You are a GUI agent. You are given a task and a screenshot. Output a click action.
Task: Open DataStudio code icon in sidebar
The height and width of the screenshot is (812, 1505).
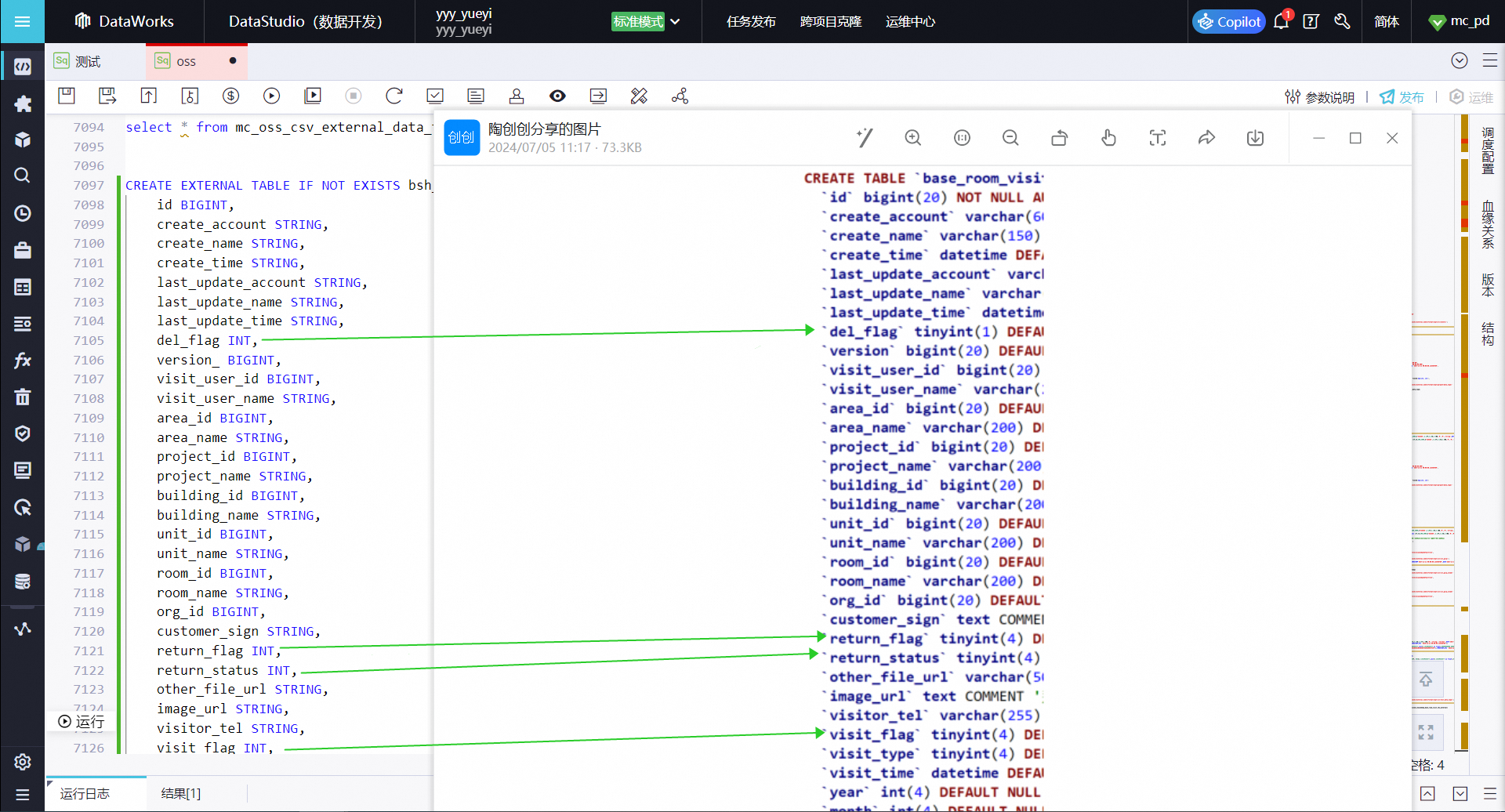[23, 67]
